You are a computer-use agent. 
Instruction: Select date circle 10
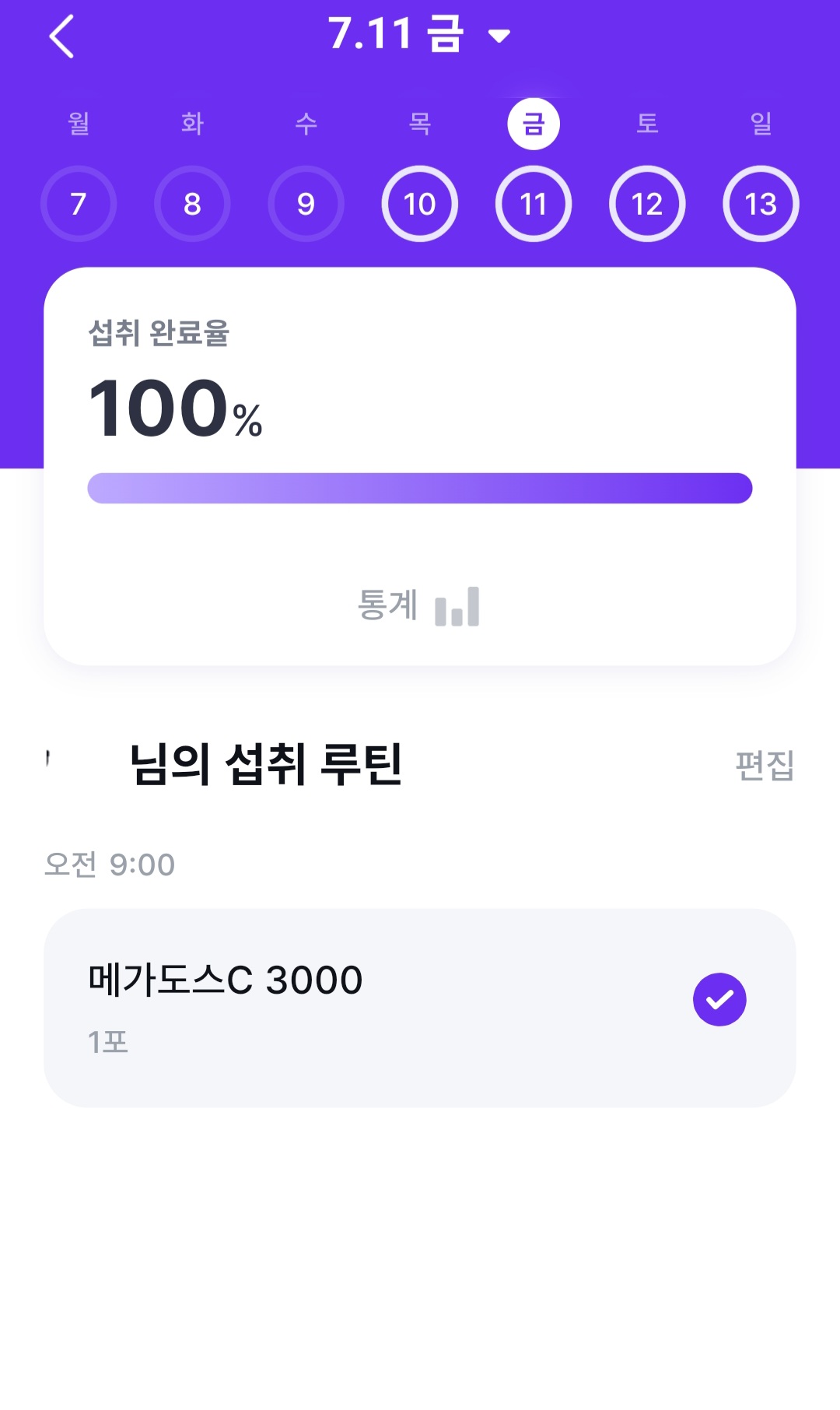point(420,204)
